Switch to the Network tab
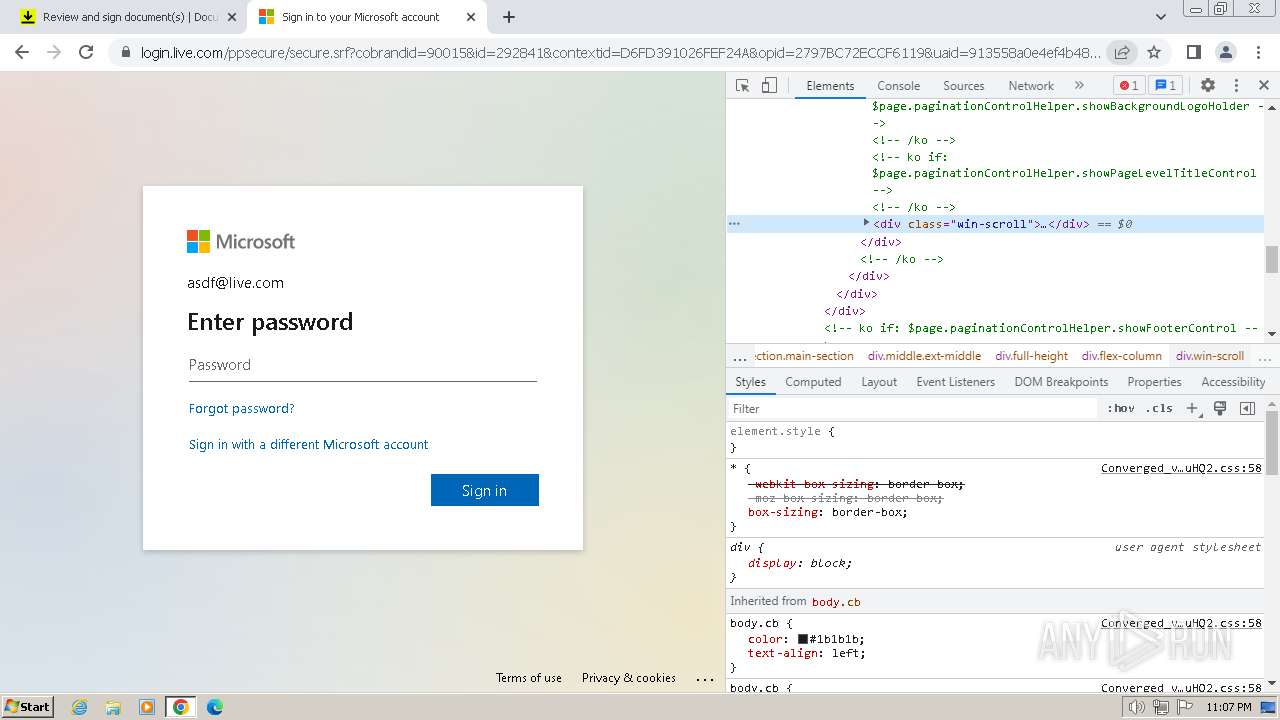Viewport: 1280px width, 720px height. point(1031,86)
